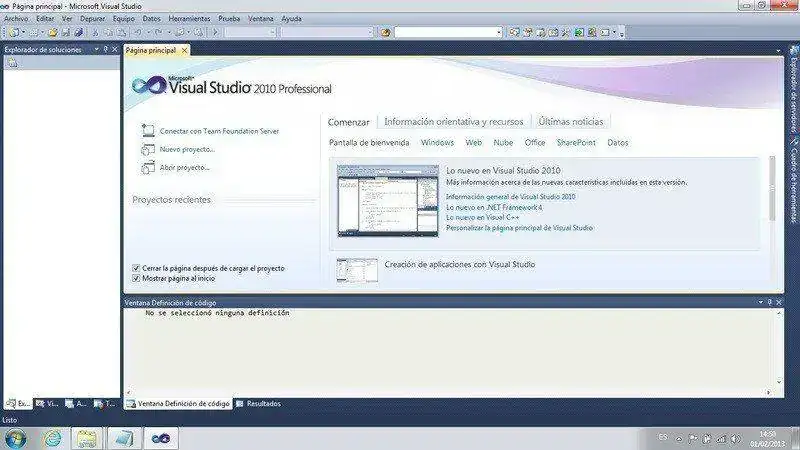
Task: Click the Connect to Team Foundation Server icon
Action: pos(148,131)
